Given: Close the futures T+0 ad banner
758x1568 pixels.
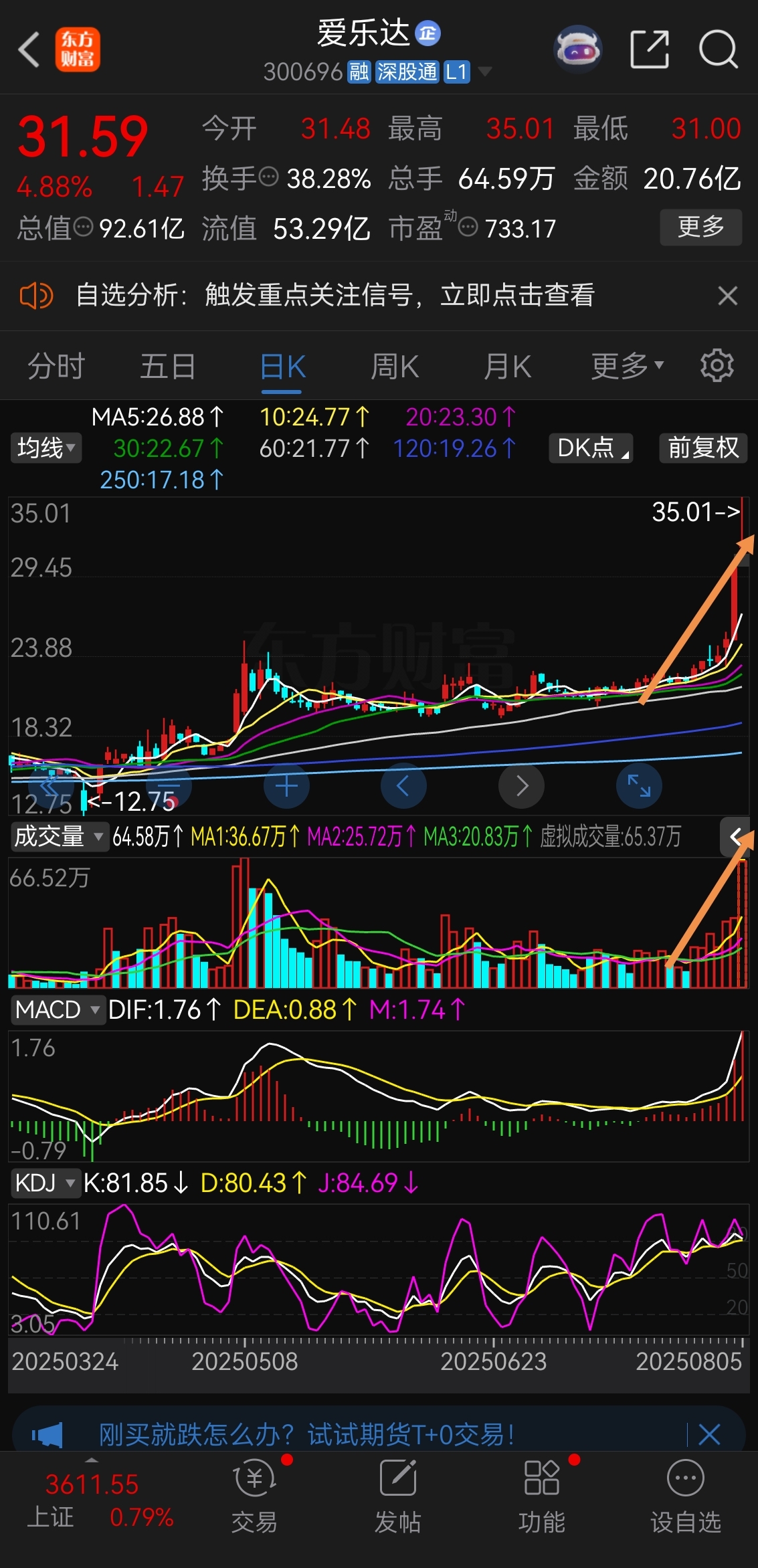Looking at the screenshot, I should 709,1434.
